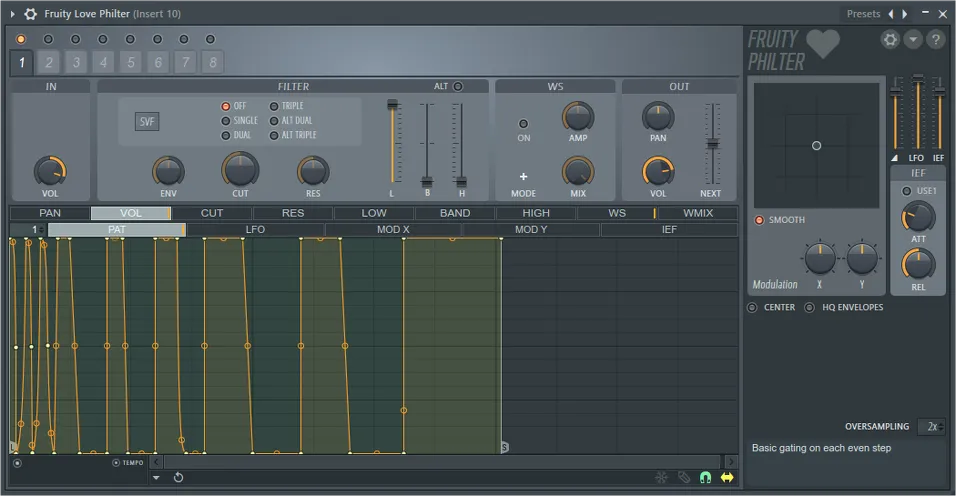Viewport: 956px width, 496px height.
Task: Turn on the waveshaper ON switch
Action: [523, 124]
